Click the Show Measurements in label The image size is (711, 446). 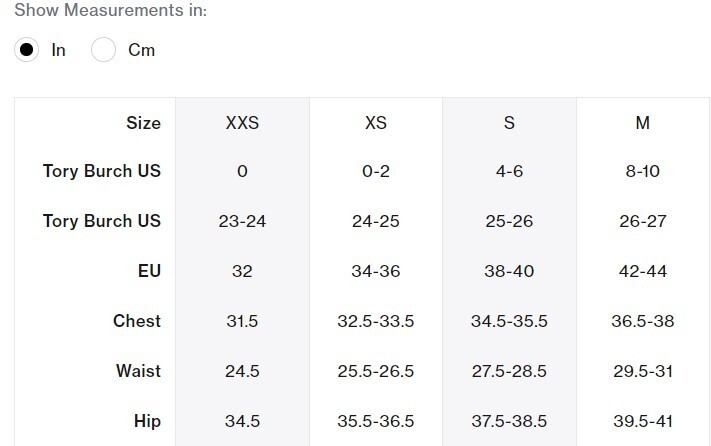coord(111,10)
